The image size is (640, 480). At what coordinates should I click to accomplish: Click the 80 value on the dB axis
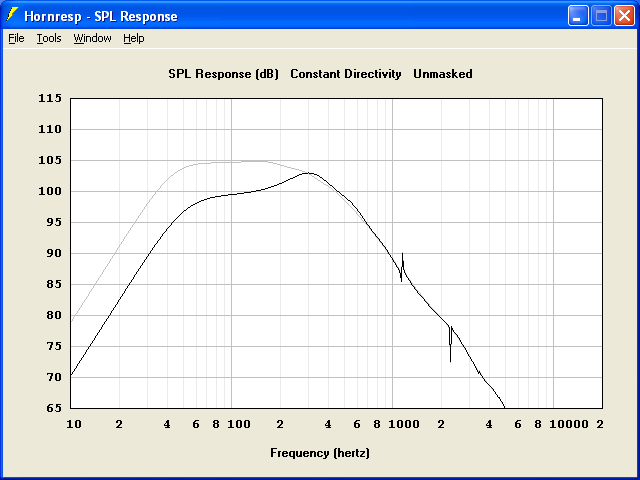(54, 316)
